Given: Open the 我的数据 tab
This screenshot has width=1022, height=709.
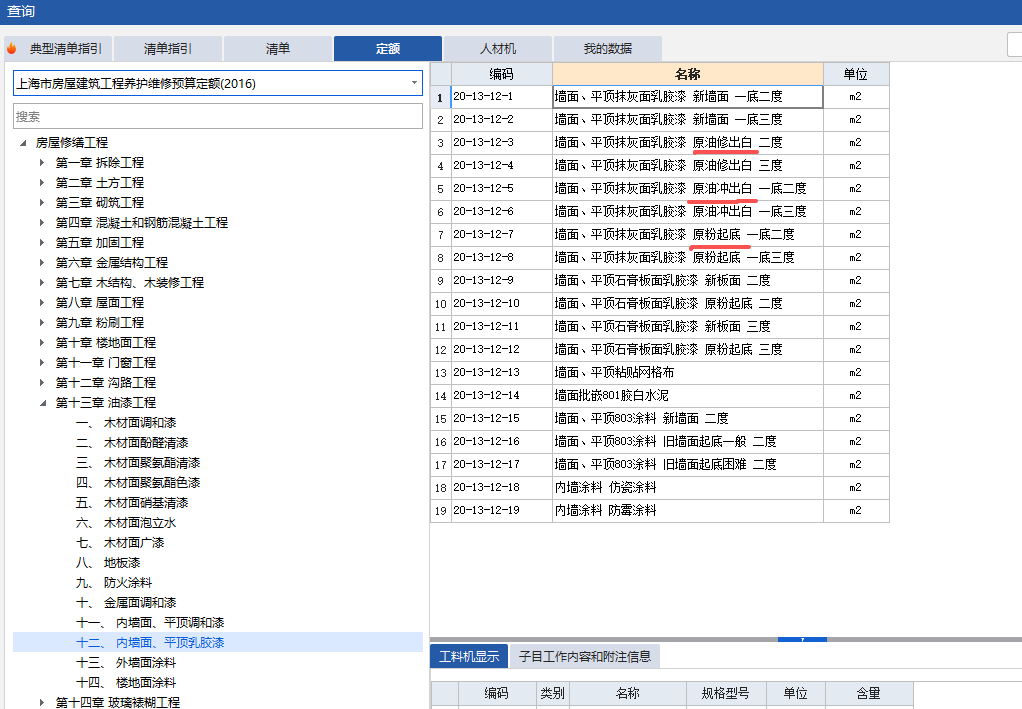Looking at the screenshot, I should [x=607, y=49].
